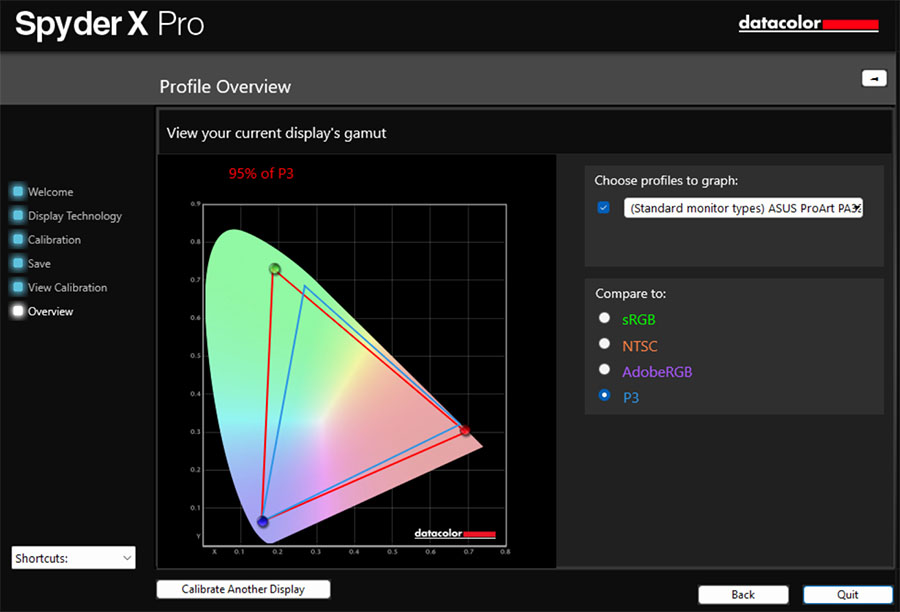Screen dimensions: 900x612
Task: Uncheck the ASUS ProArt profile checkbox
Action: pos(603,207)
